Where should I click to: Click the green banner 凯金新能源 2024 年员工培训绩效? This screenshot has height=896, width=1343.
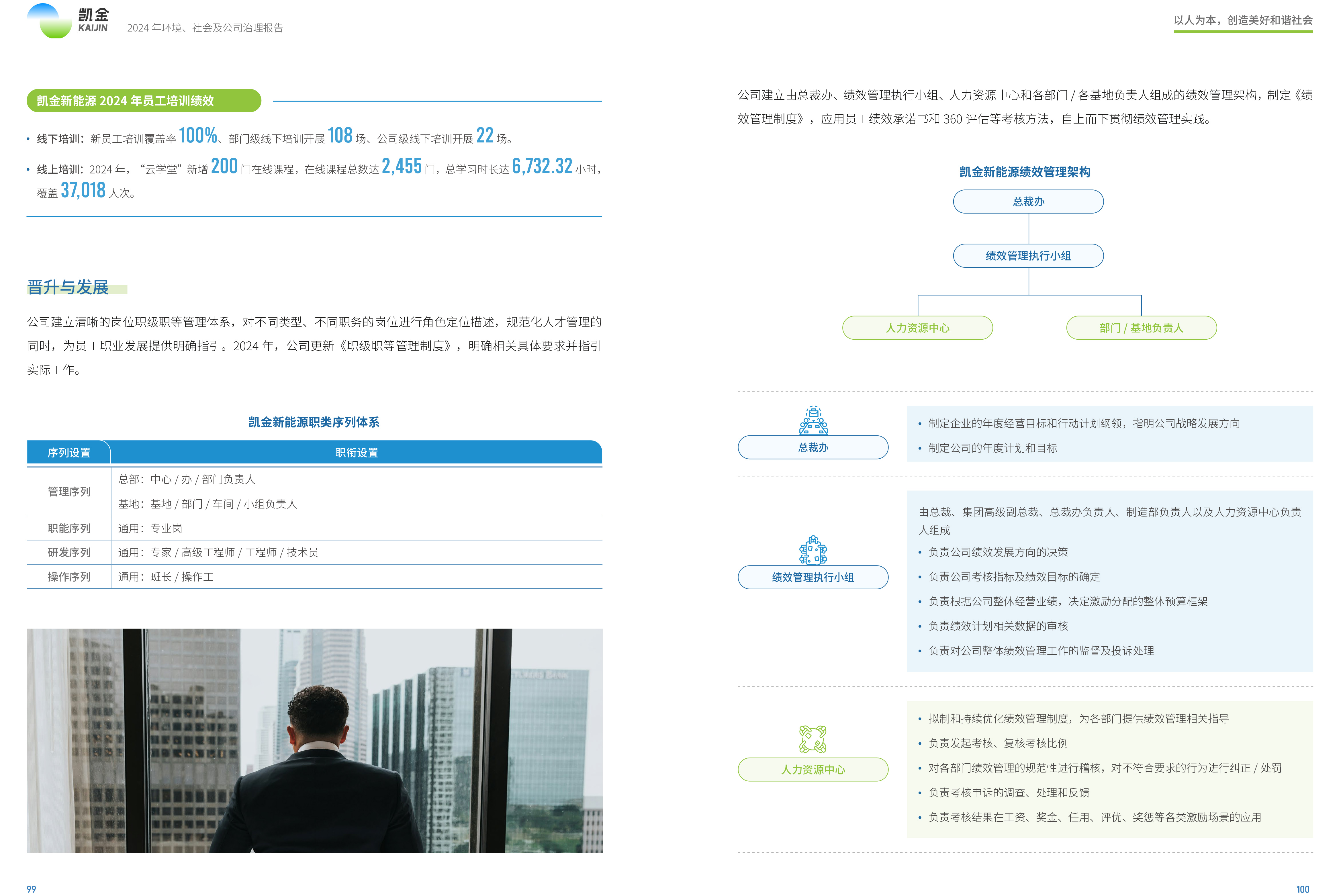144,101
